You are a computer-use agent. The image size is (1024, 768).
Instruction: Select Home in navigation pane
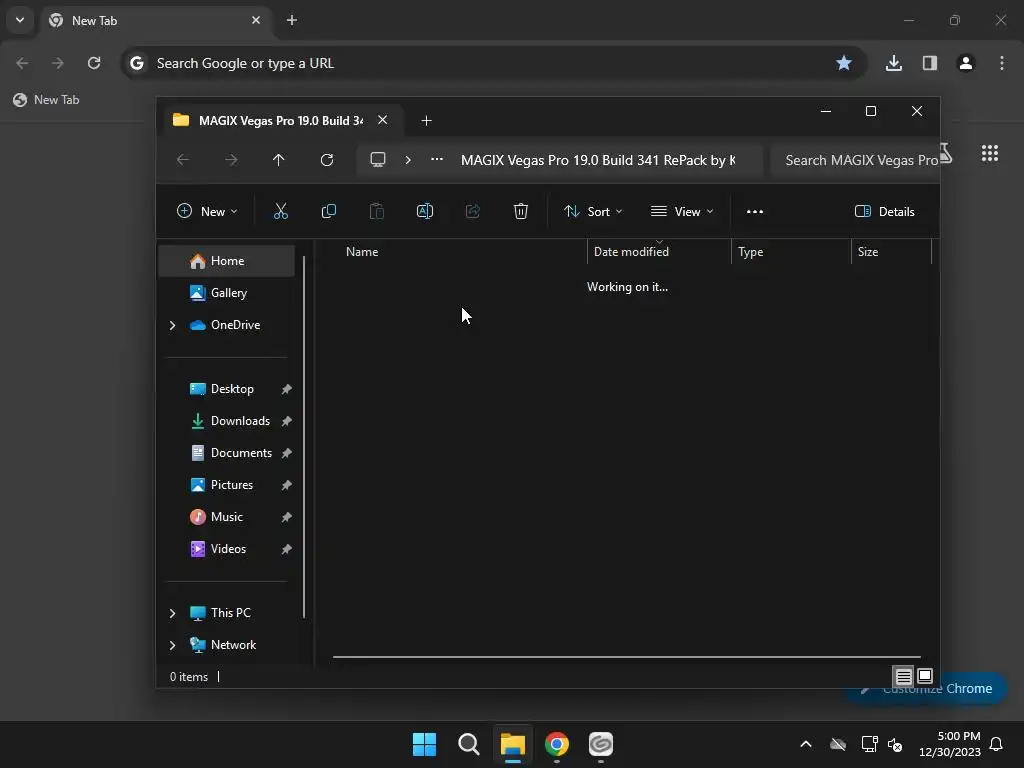(x=227, y=261)
